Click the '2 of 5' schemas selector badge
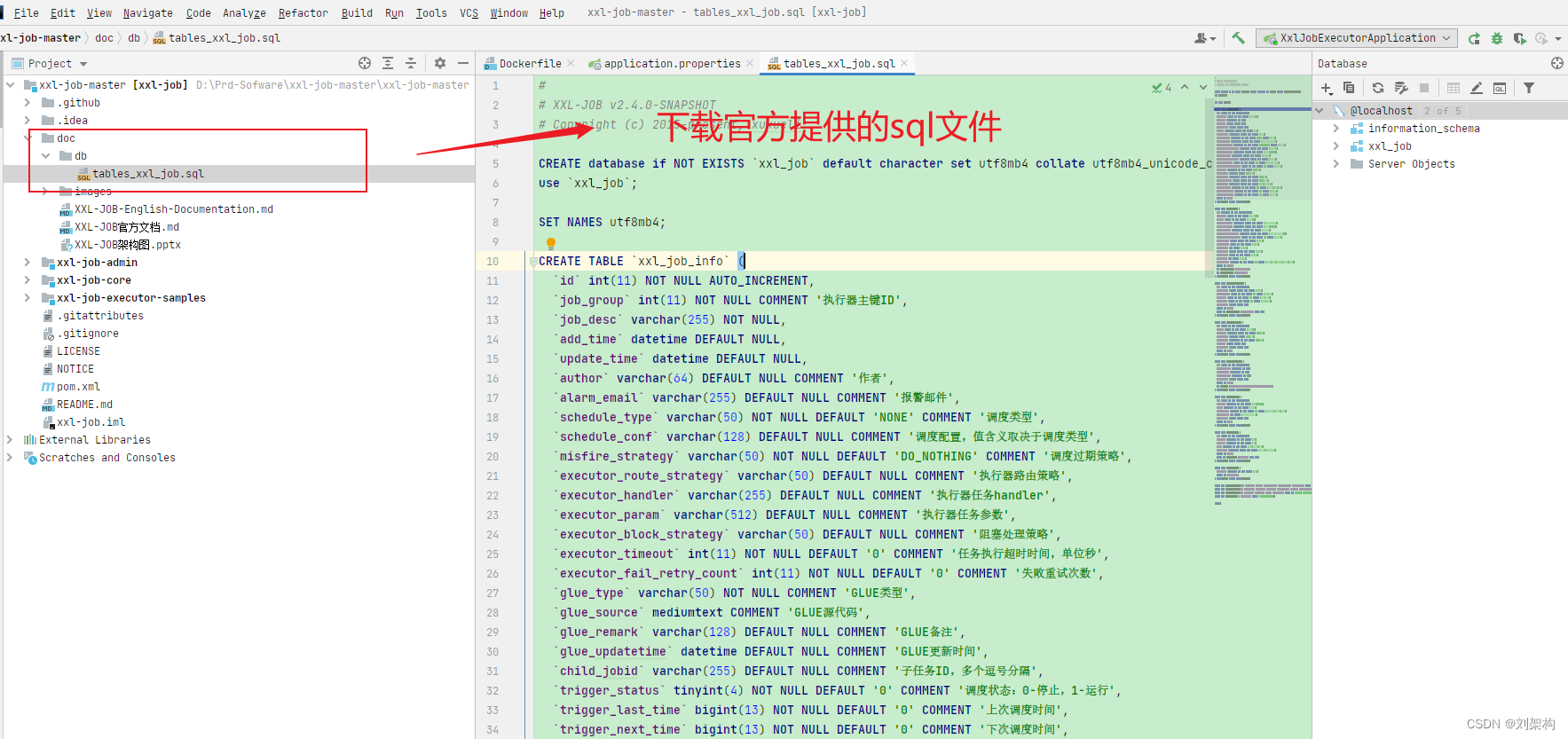Screen dimensions: 1568x739 (1442, 111)
